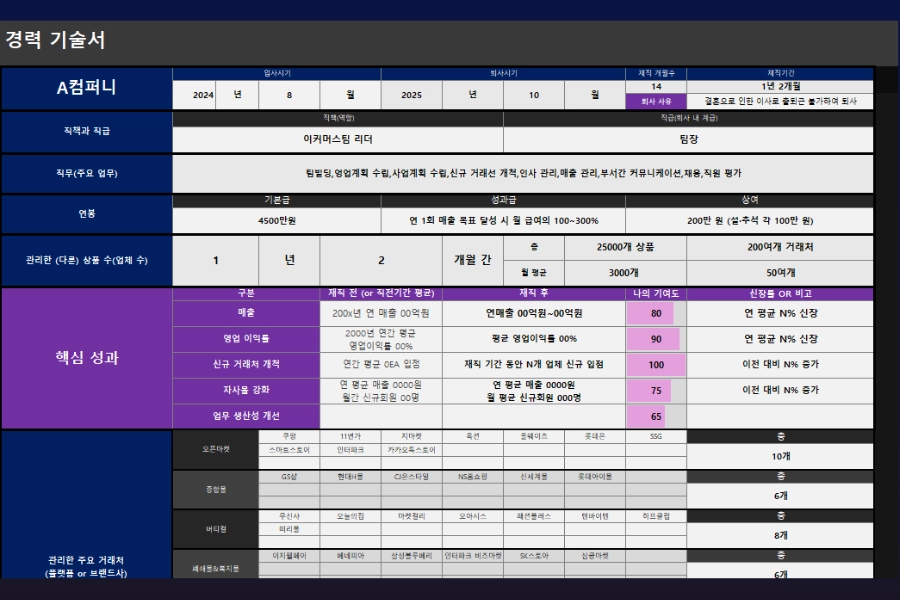Select the 4500만원 base salary cell

[277, 220]
